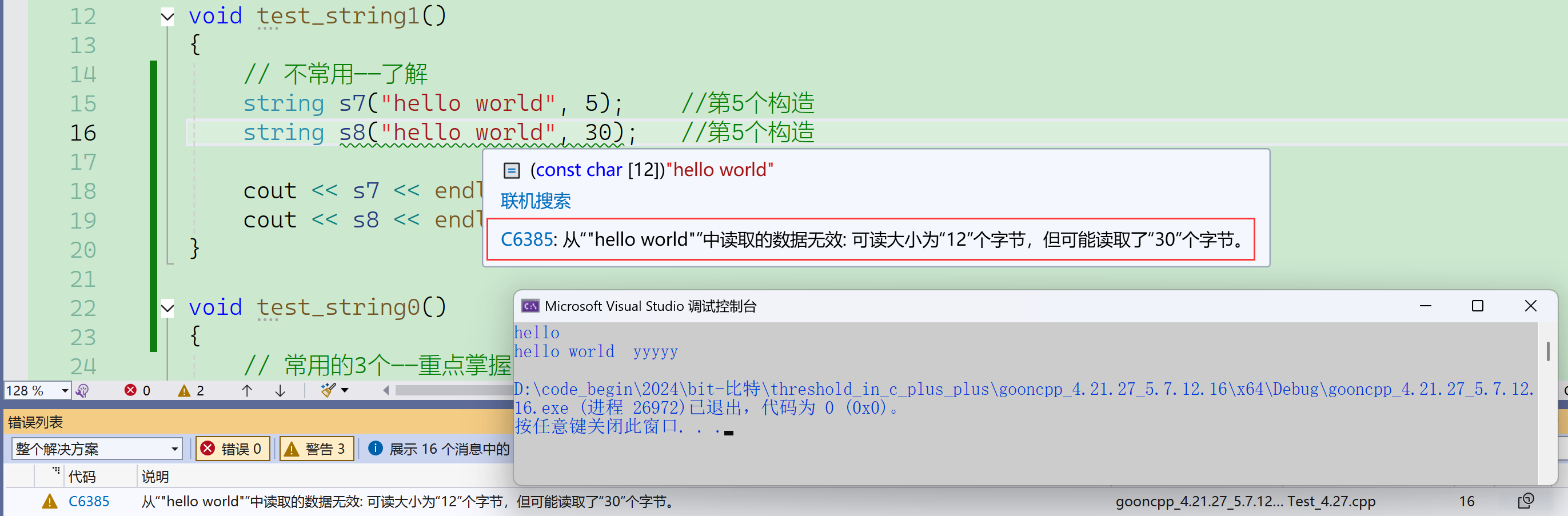Open the C6385 code link in error list
Screen dimensions: 1568x516
89,501
